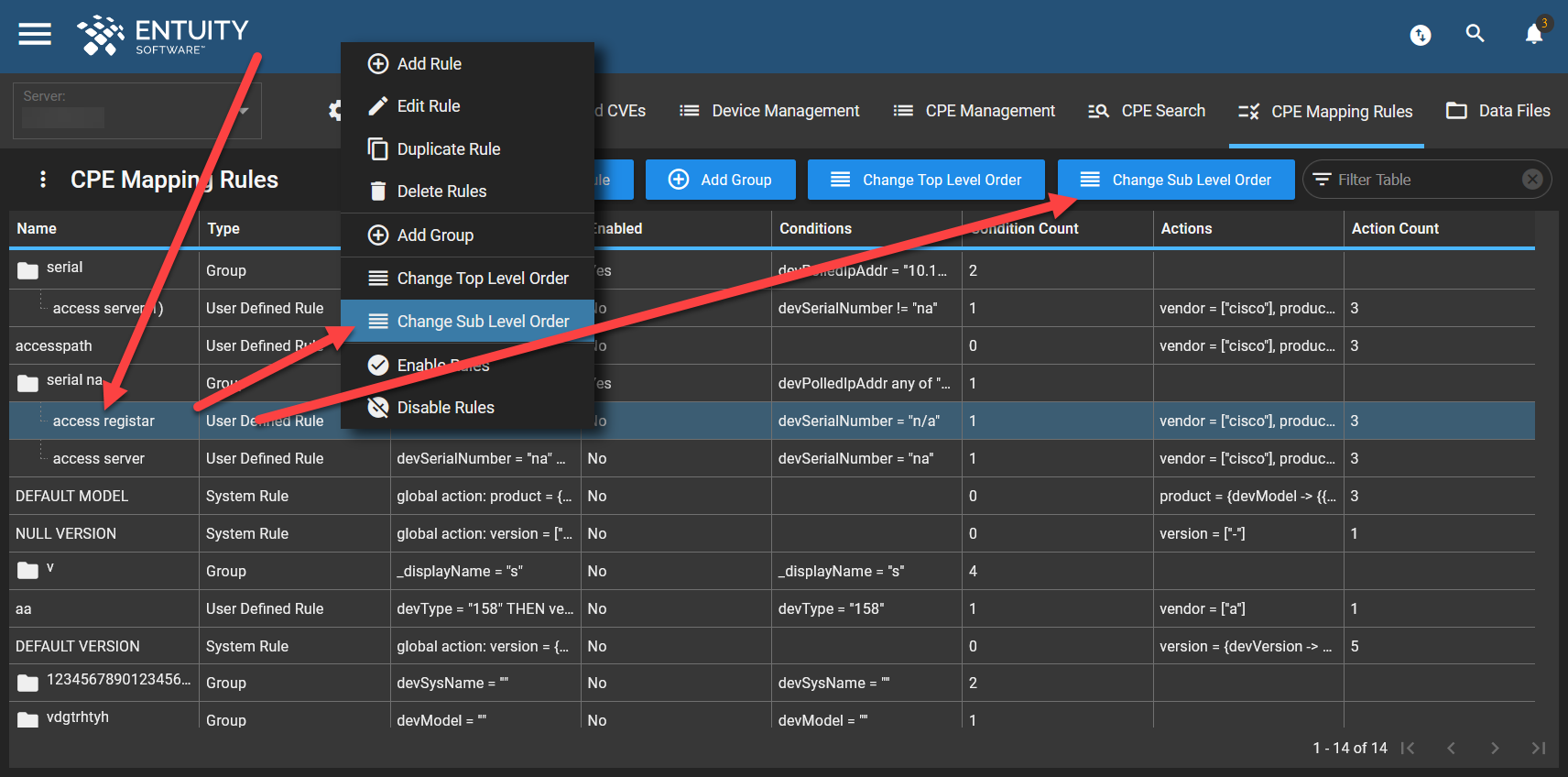
Task: Choose Disable Rules from the menu
Action: coord(467,407)
